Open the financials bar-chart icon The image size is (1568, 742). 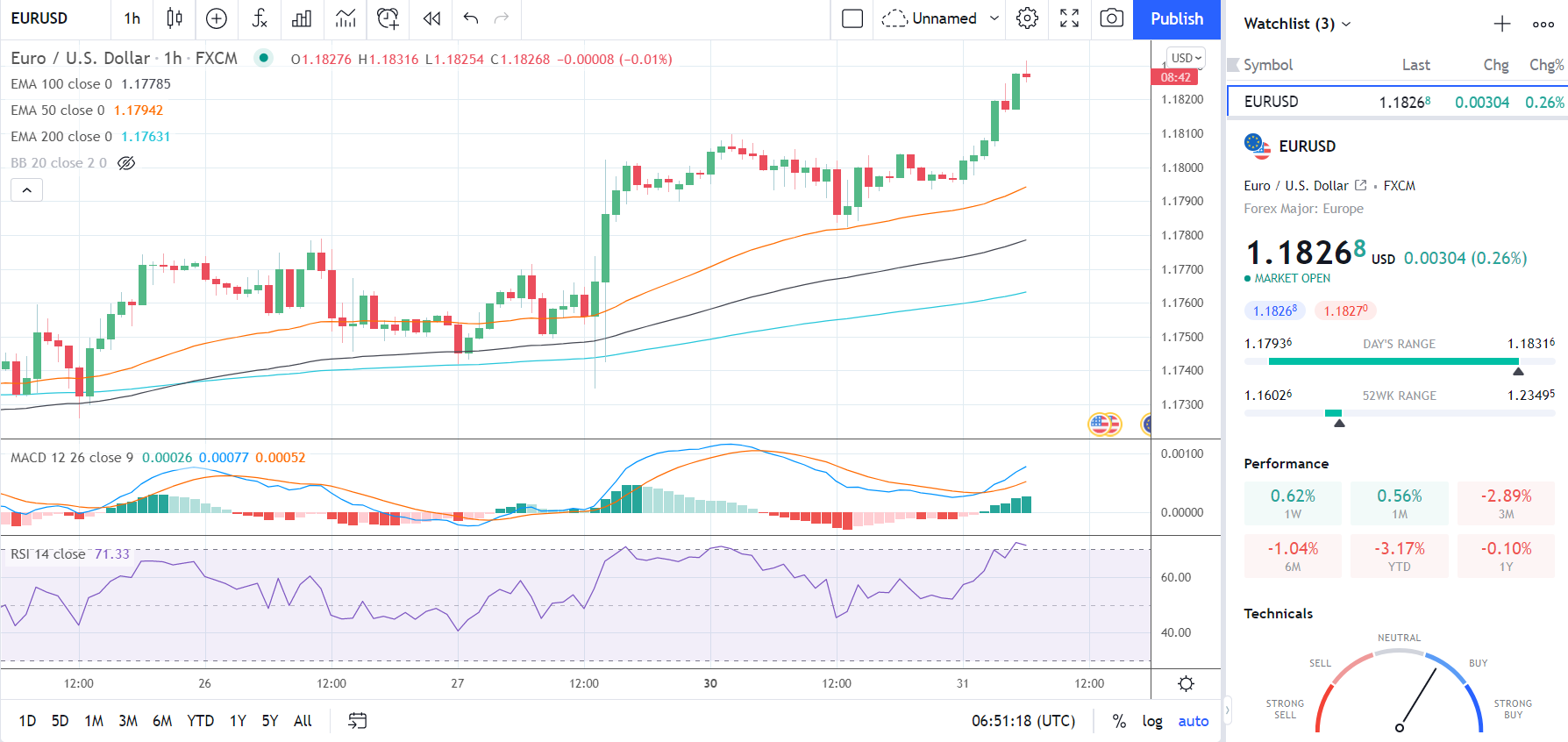coord(302,18)
